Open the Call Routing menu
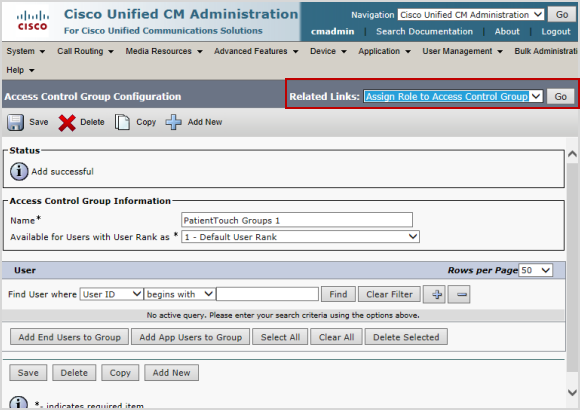This screenshot has height=410, width=580. 85,51
